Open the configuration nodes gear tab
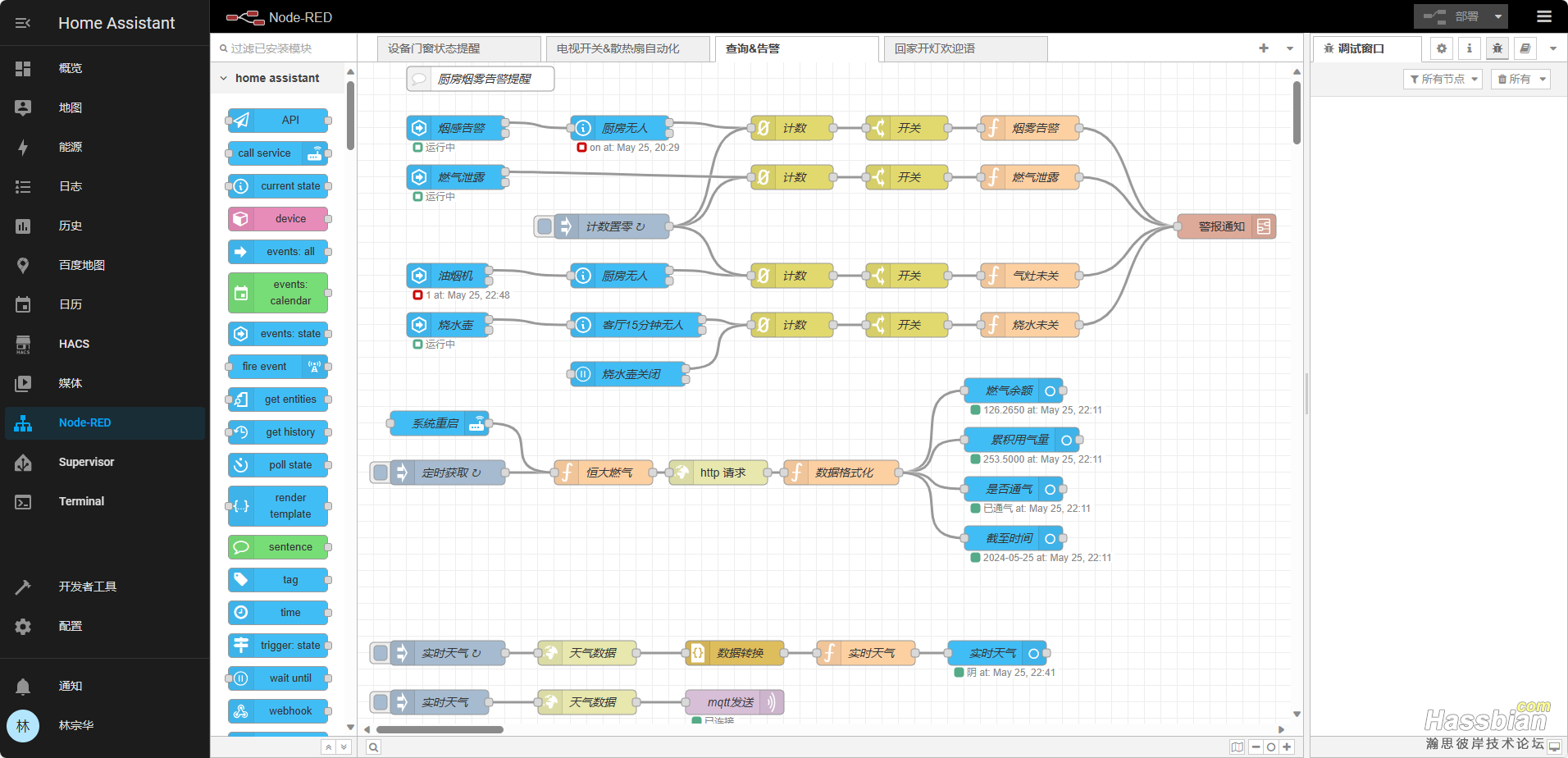Image resolution: width=1568 pixels, height=758 pixels. [x=1442, y=48]
